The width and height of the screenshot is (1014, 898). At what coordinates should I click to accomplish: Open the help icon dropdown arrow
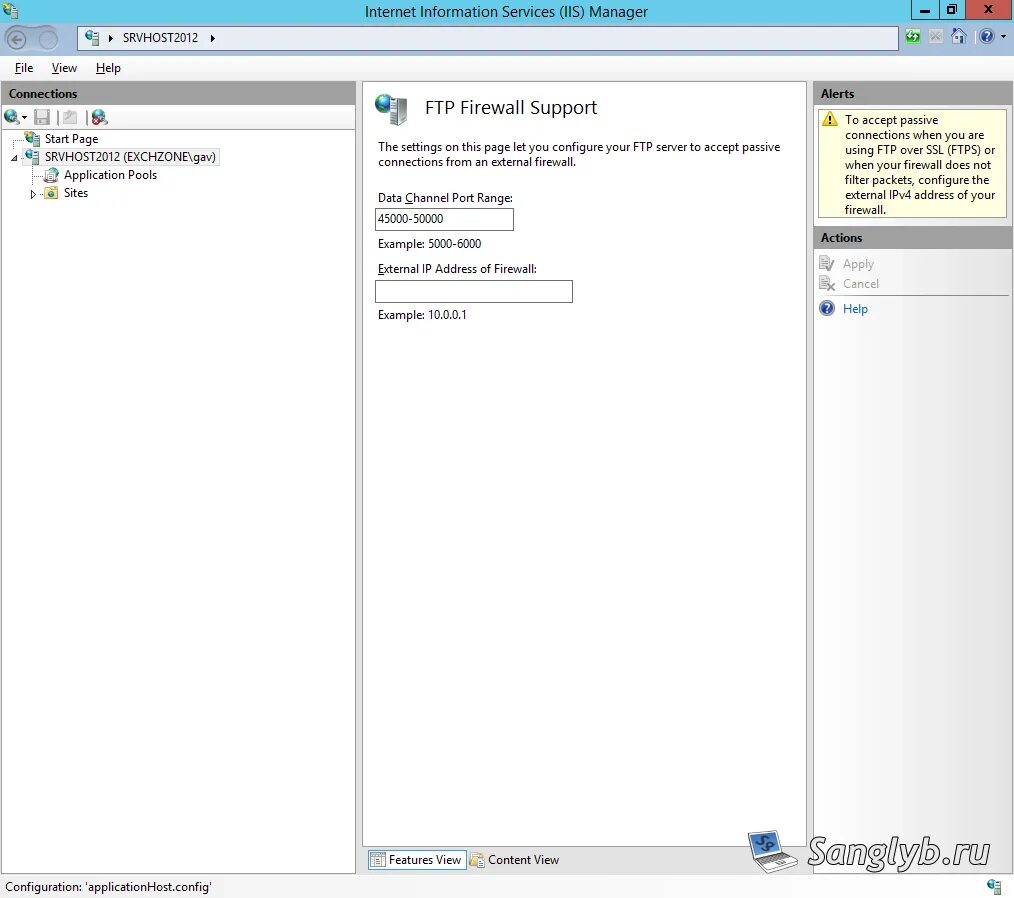[x=1003, y=37]
